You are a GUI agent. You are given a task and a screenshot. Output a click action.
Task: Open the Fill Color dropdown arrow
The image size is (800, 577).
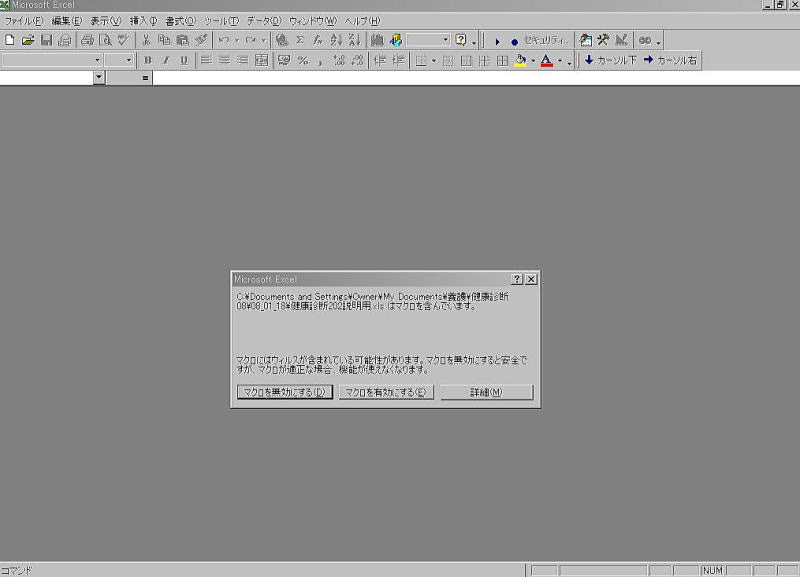pyautogui.click(x=533, y=60)
